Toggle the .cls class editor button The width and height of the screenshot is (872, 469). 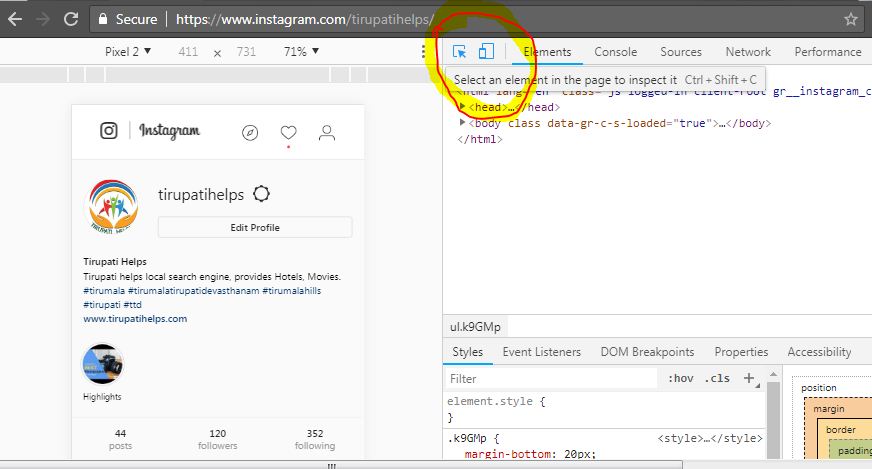[x=717, y=378]
